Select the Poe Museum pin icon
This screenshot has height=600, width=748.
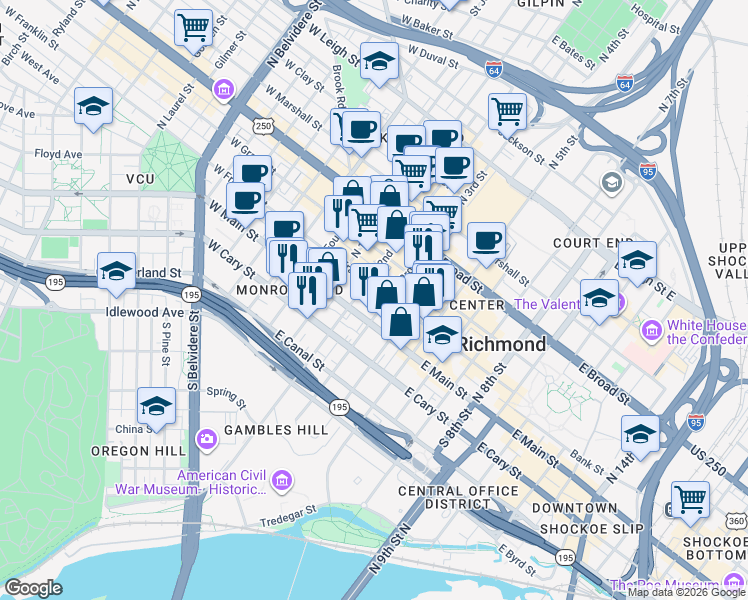click(x=733, y=583)
